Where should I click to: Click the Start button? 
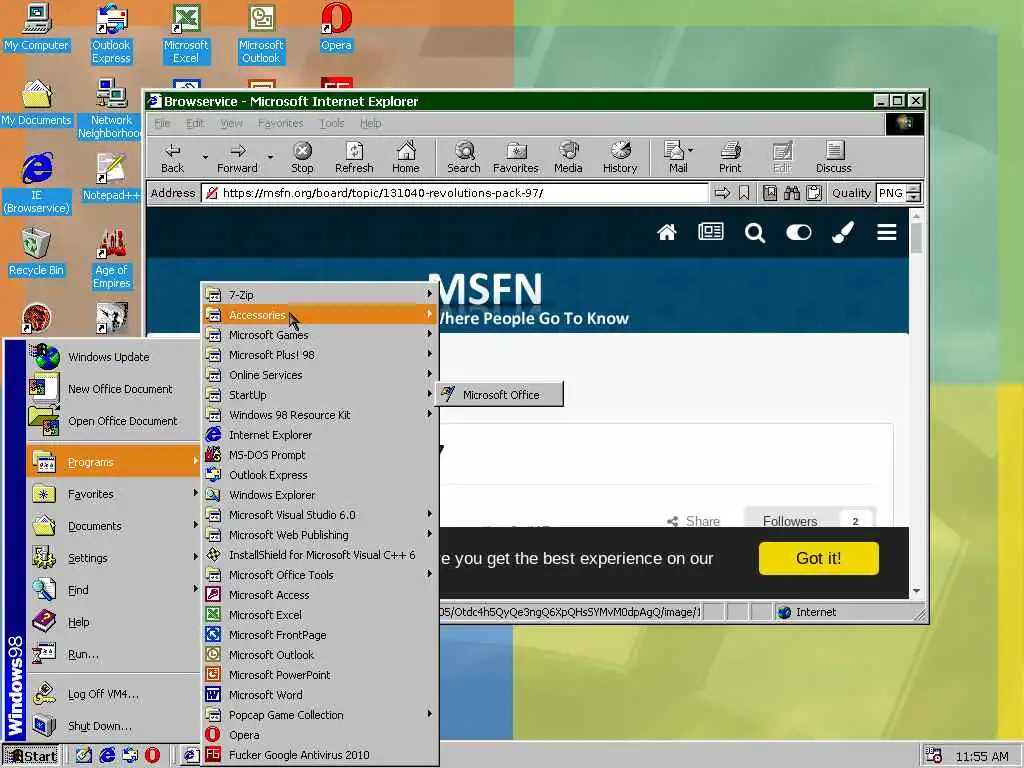pyautogui.click(x=31, y=756)
